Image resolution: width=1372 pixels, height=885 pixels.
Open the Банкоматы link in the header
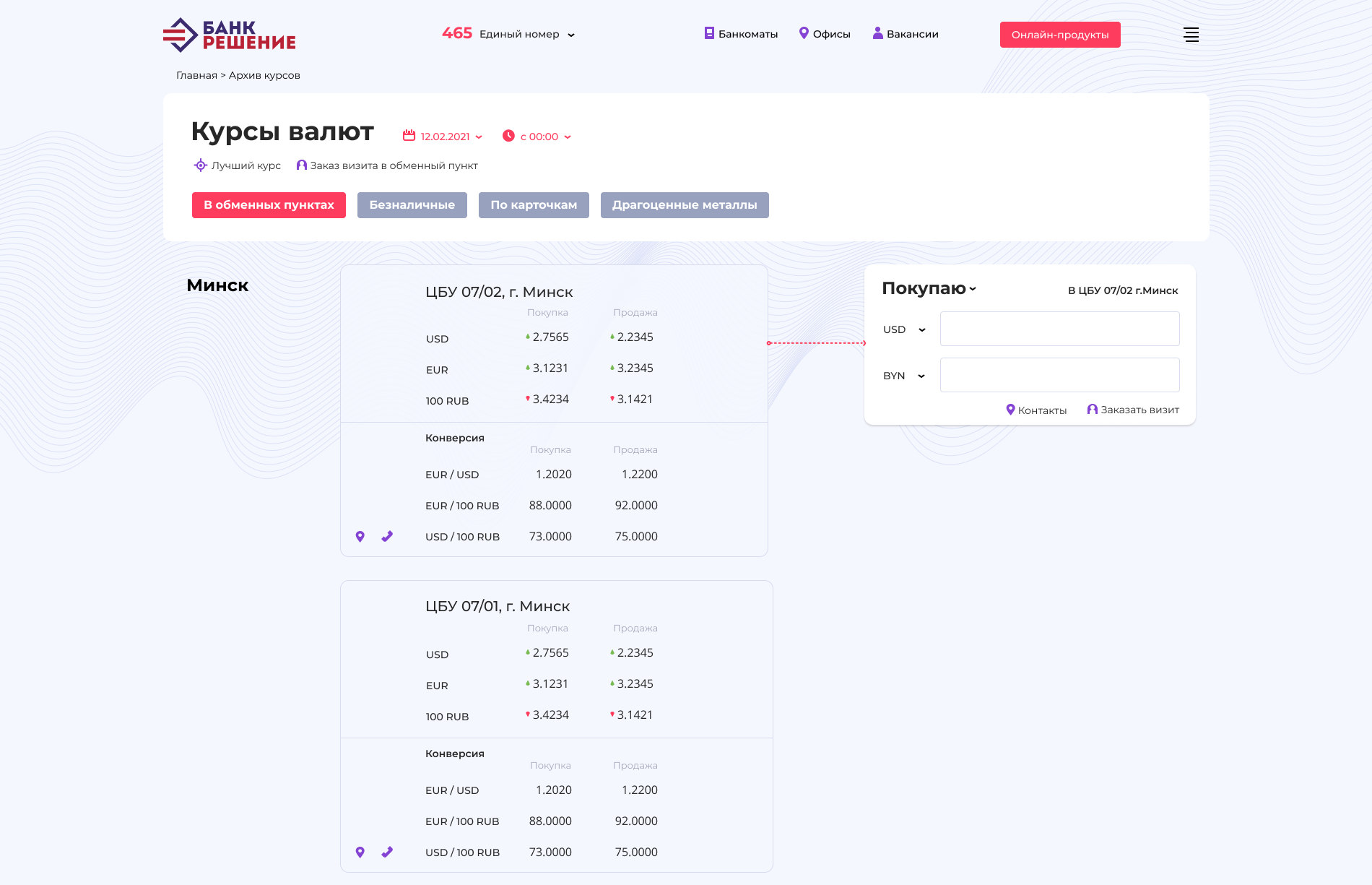tap(741, 34)
